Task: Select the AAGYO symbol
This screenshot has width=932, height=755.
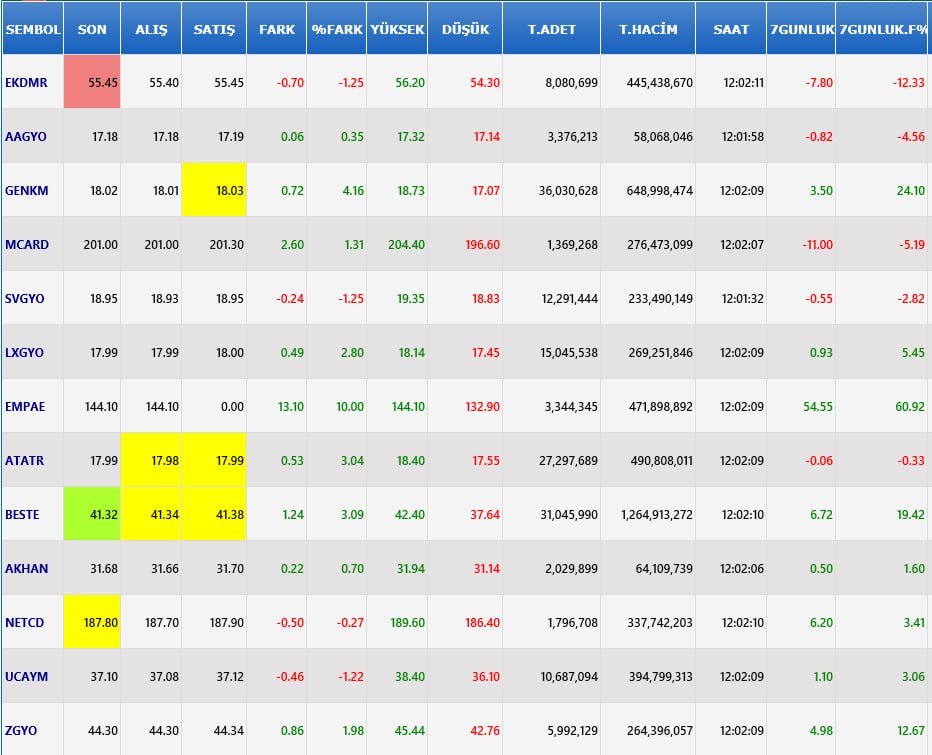Action: coord(26,137)
